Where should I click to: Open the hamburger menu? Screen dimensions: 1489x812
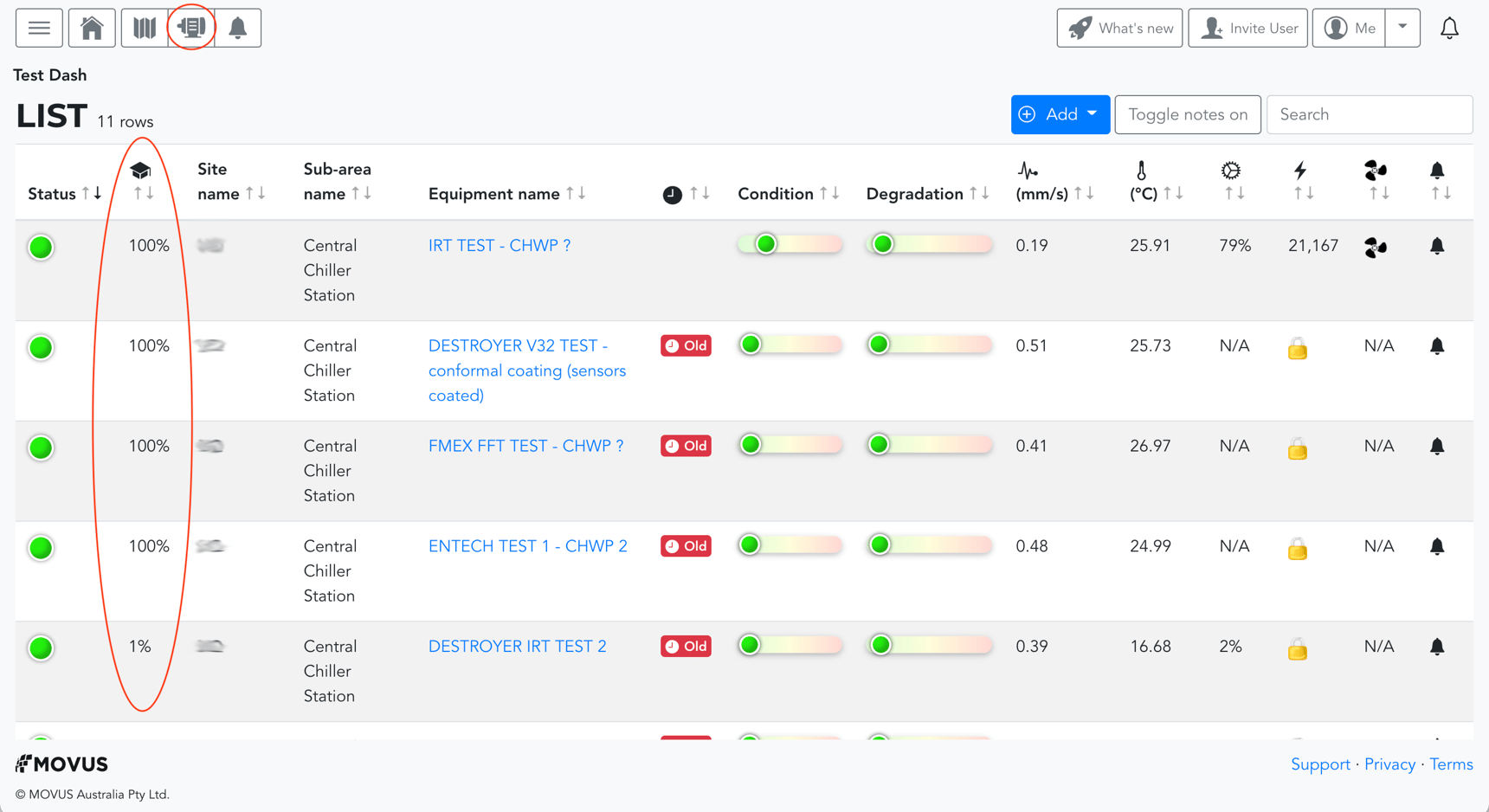point(39,28)
